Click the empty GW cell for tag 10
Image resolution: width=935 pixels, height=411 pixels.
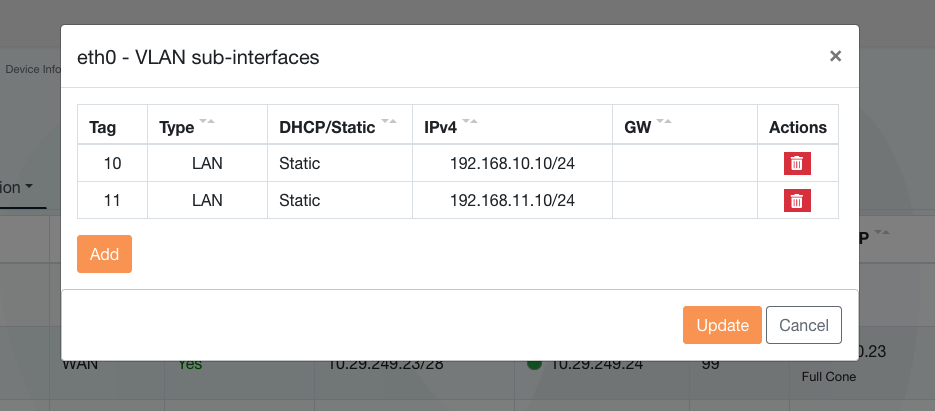pyautogui.click(x=684, y=163)
